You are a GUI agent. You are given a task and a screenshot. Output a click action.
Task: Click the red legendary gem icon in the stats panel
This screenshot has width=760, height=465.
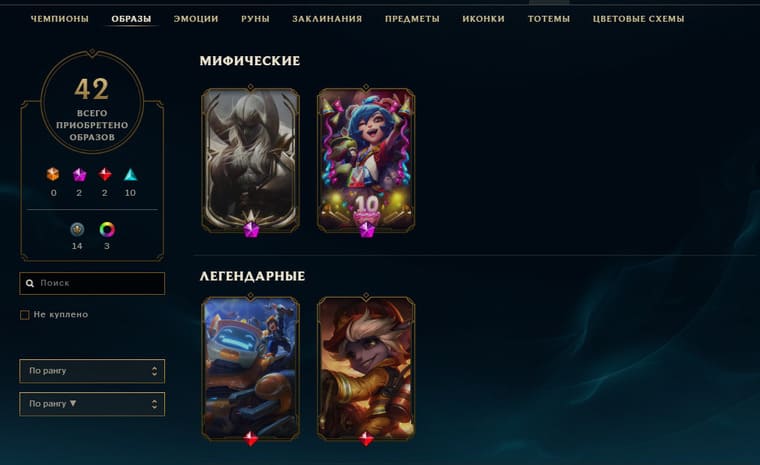(x=105, y=174)
